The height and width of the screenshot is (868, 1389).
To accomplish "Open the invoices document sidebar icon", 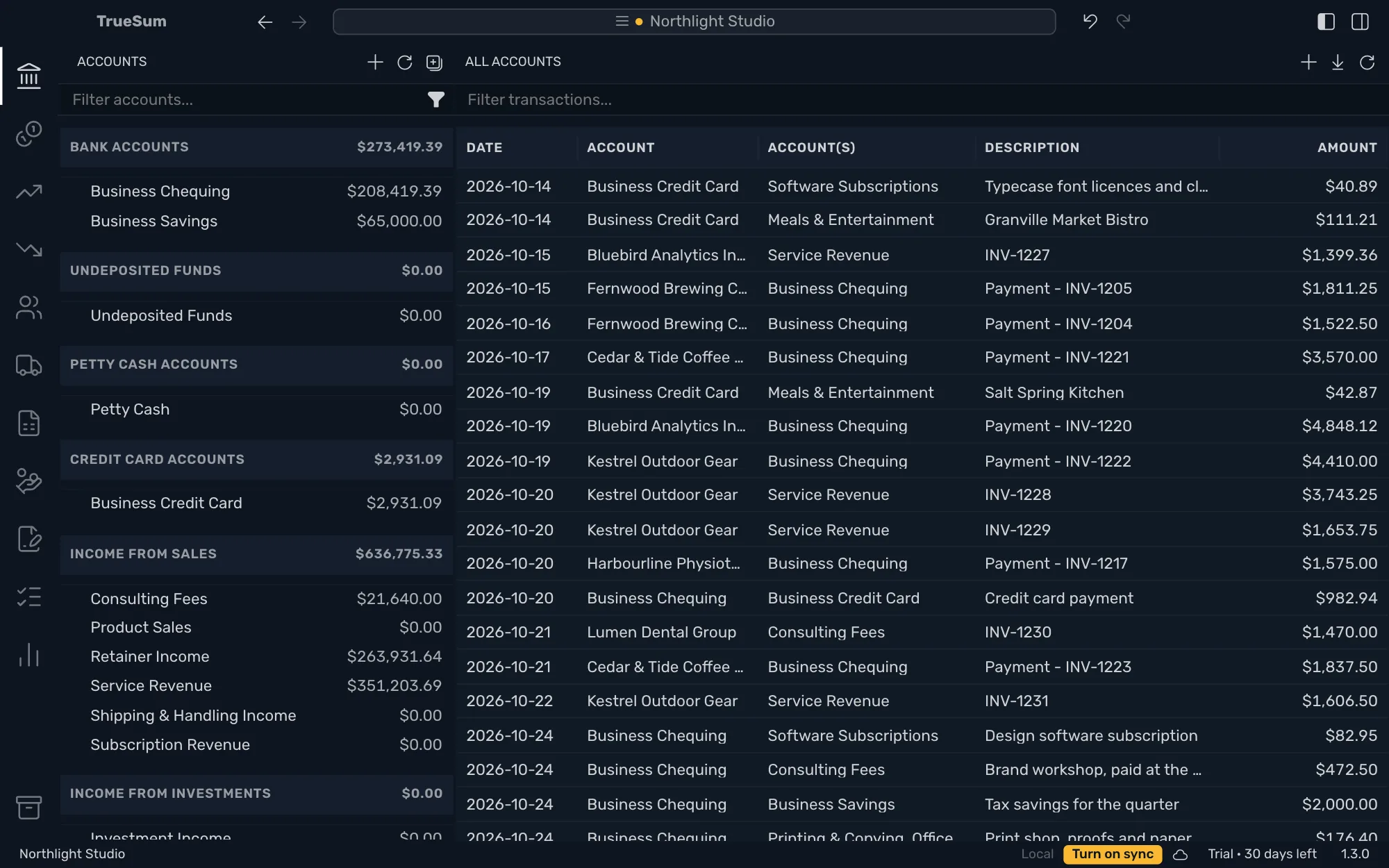I will coord(28,423).
